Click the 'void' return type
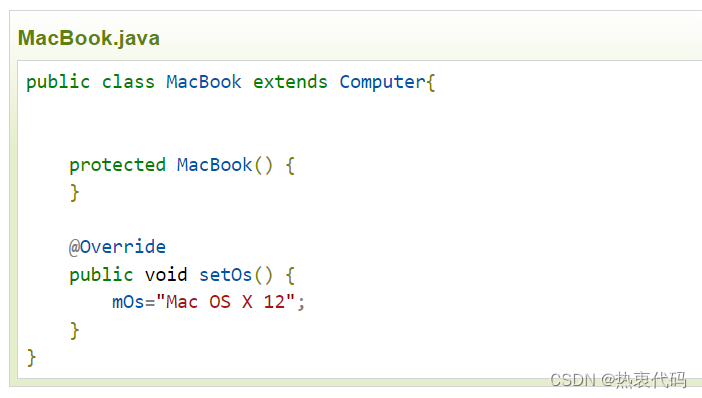Viewport: 702px width, 398px height. tap(166, 275)
